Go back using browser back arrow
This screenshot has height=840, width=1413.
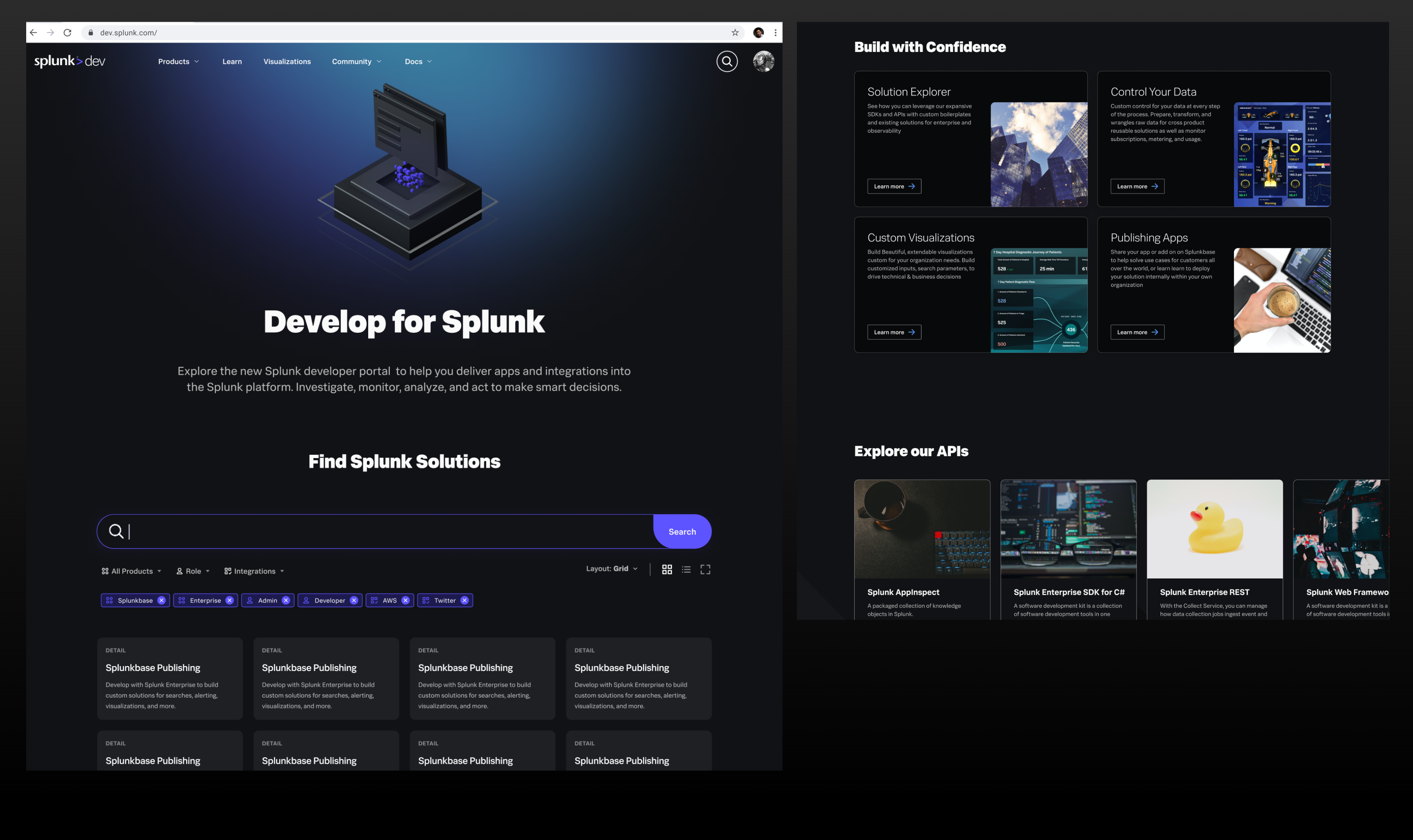34,33
